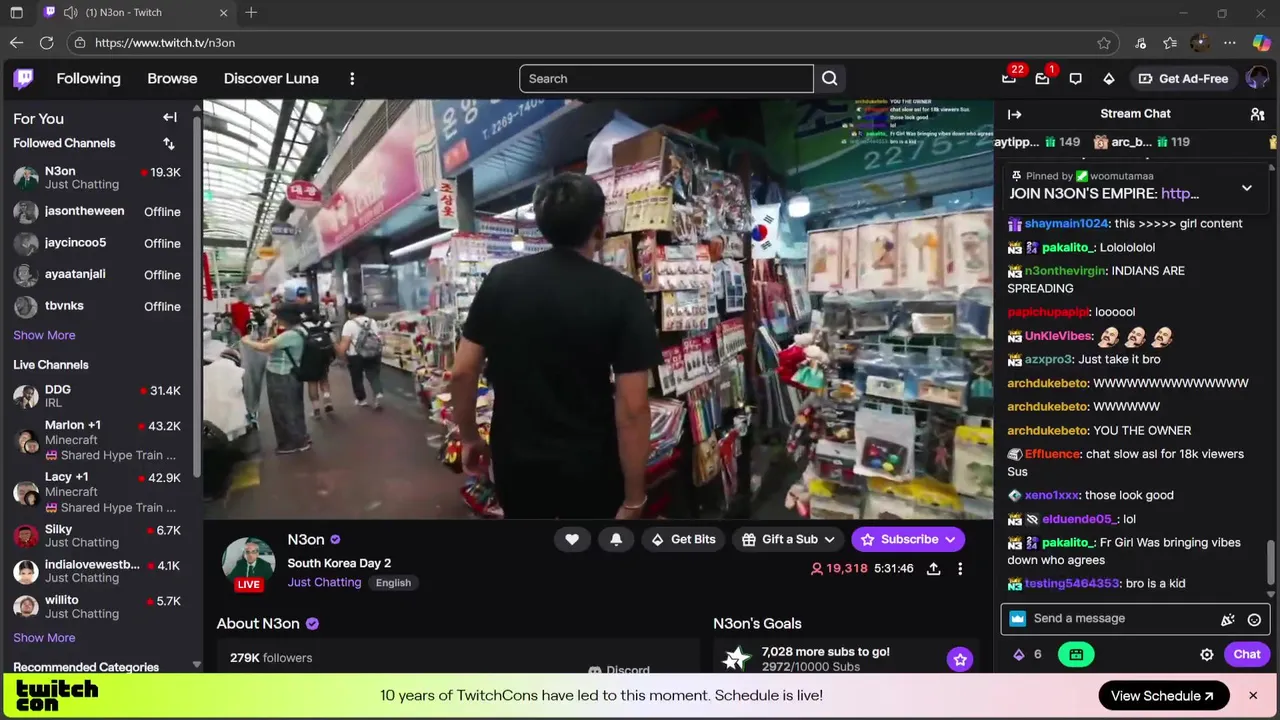Select the N3on - Twitch browser tab
The image size is (1280, 720).
pyautogui.click(x=135, y=13)
